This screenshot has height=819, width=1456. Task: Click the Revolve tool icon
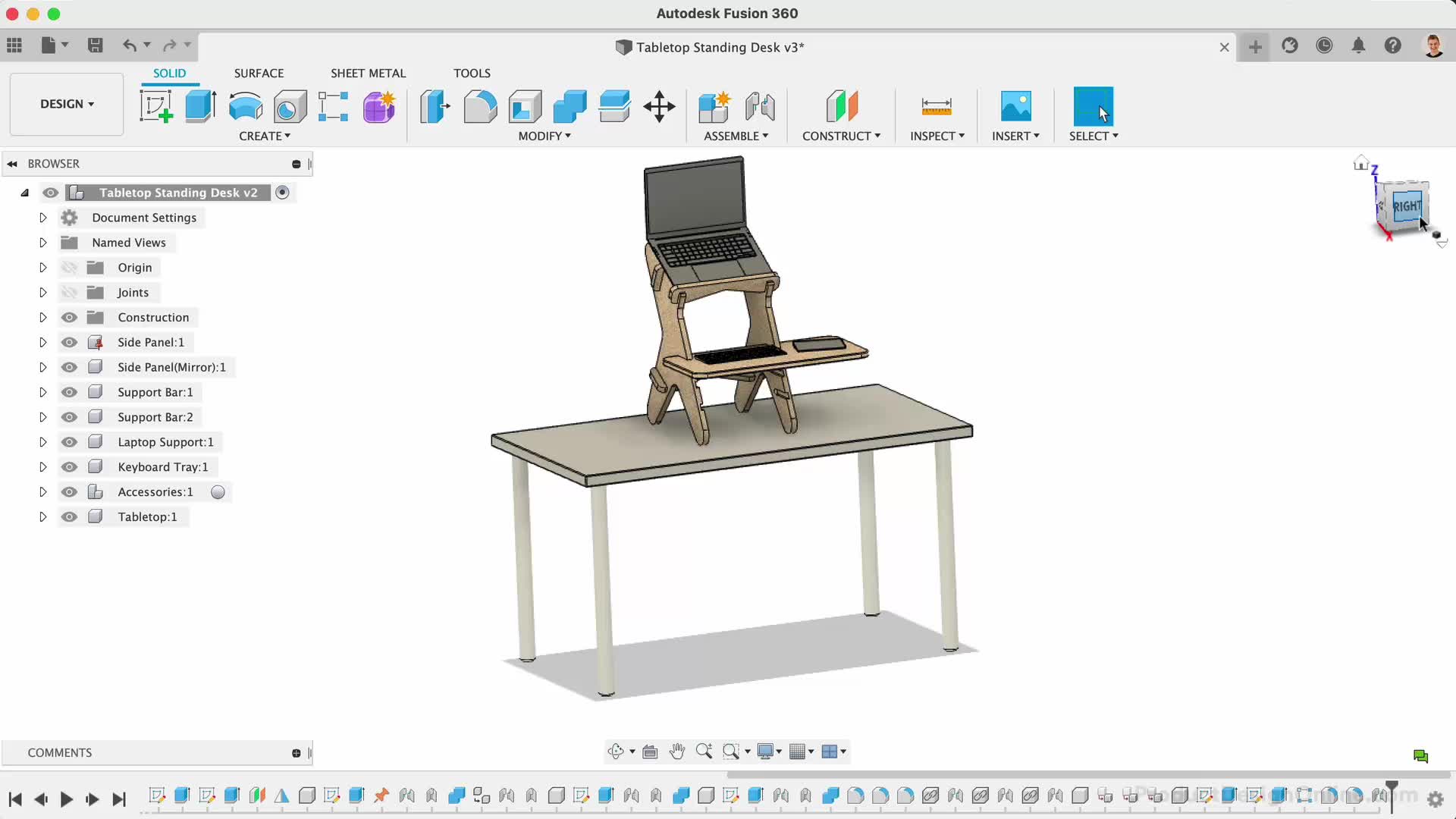point(245,106)
